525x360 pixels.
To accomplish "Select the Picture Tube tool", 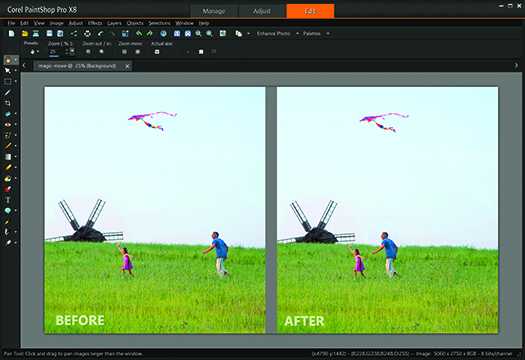I will pyautogui.click(x=8, y=189).
